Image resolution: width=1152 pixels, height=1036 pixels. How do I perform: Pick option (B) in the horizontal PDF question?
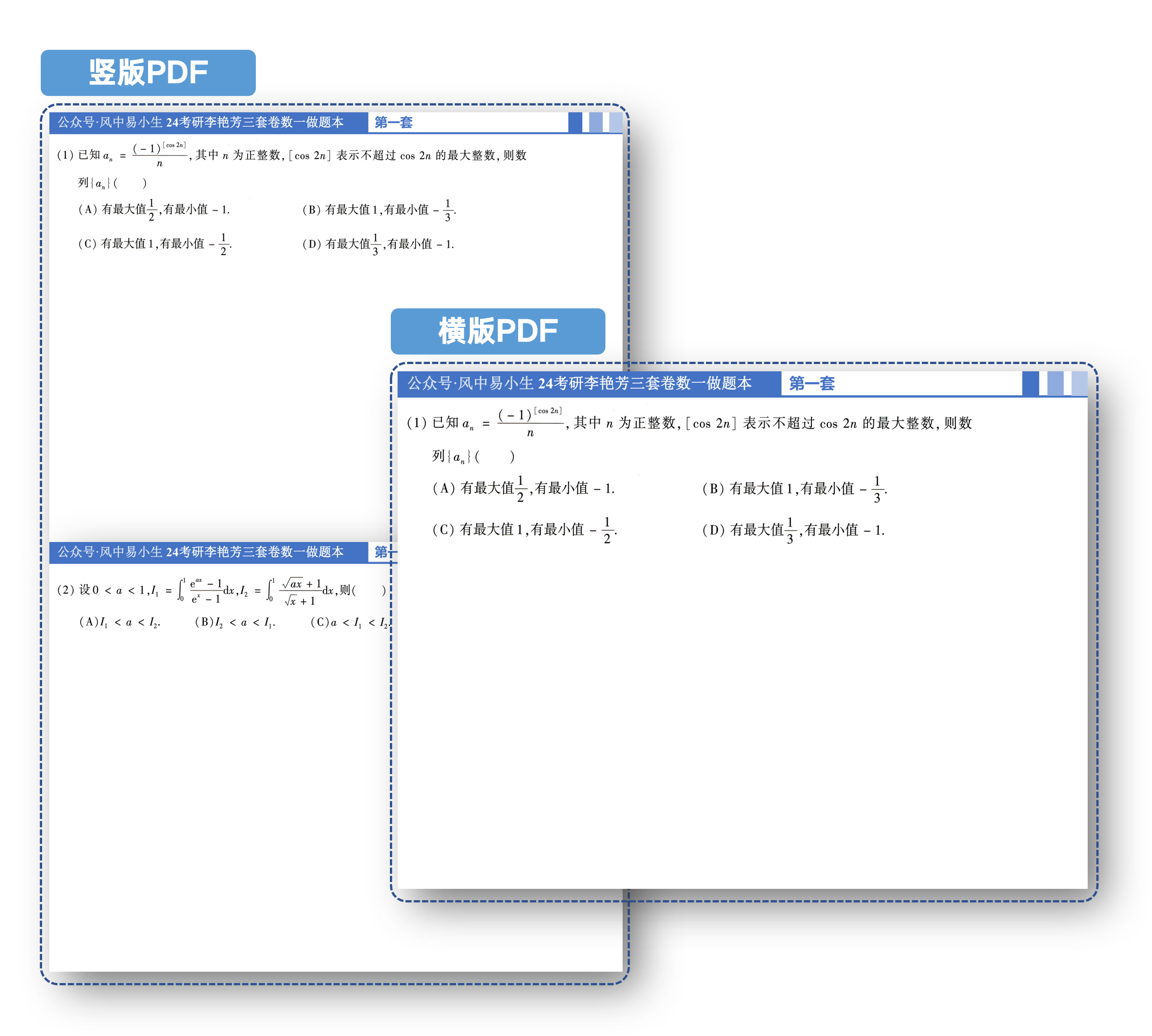(794, 489)
